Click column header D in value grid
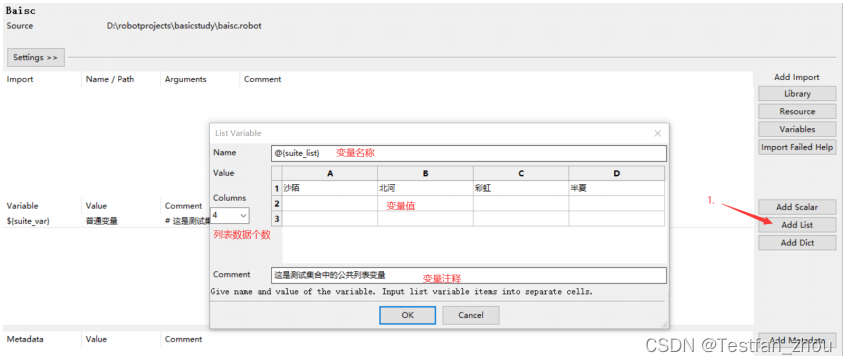 pos(616,173)
